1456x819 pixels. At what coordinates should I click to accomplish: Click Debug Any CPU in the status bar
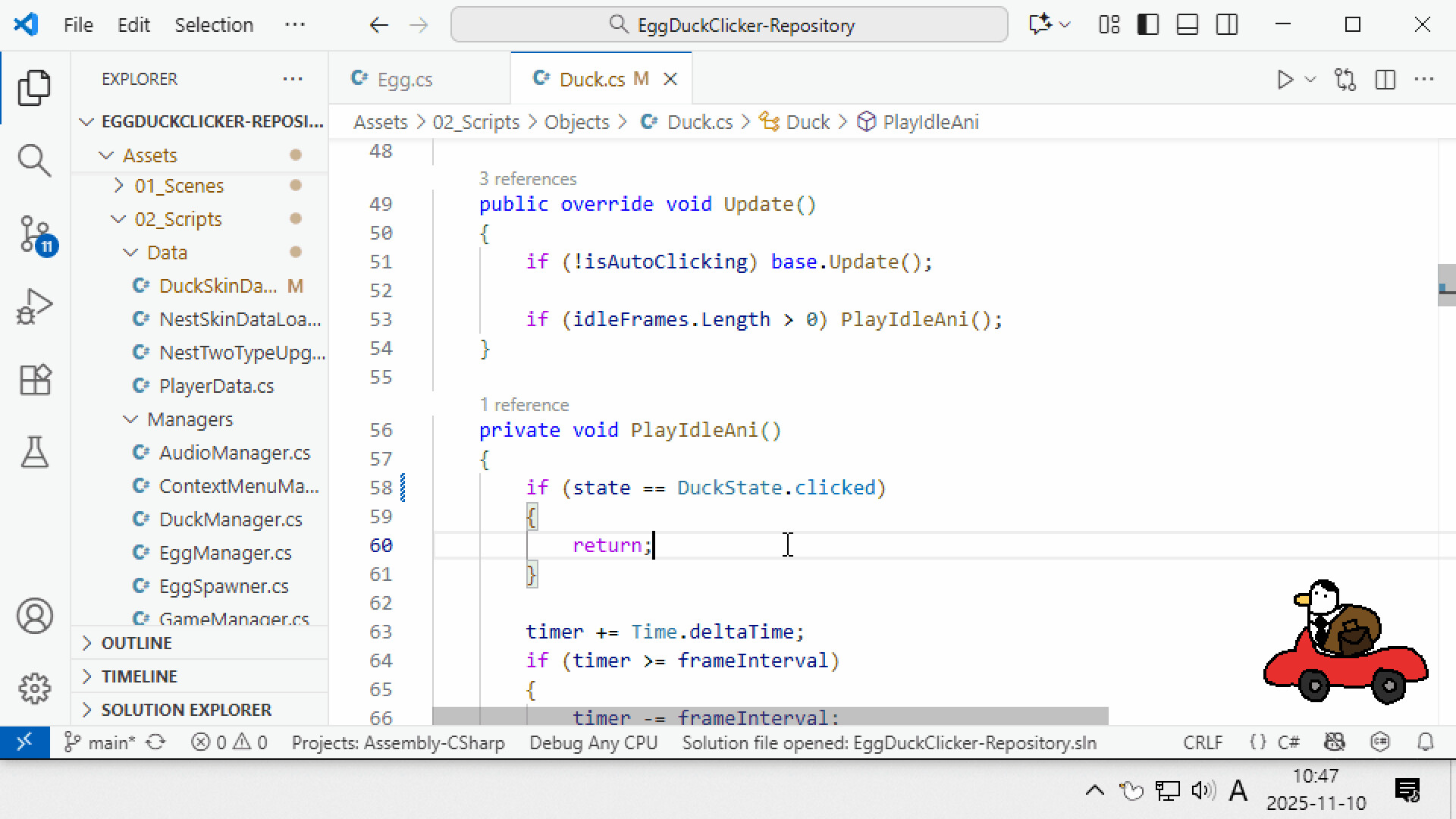pyautogui.click(x=594, y=742)
